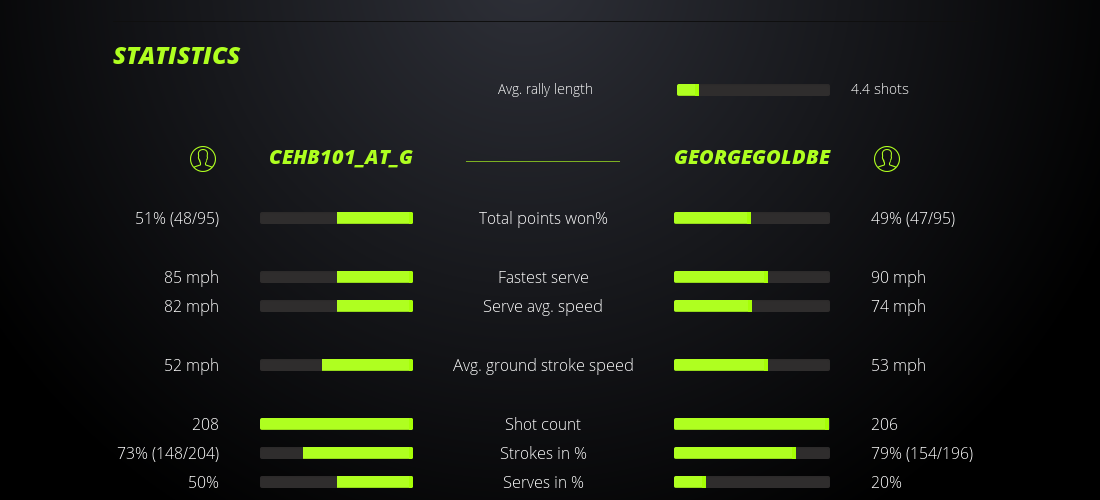The image size is (1100, 500).
Task: Select the Strokes in % label
Action: pos(543,453)
